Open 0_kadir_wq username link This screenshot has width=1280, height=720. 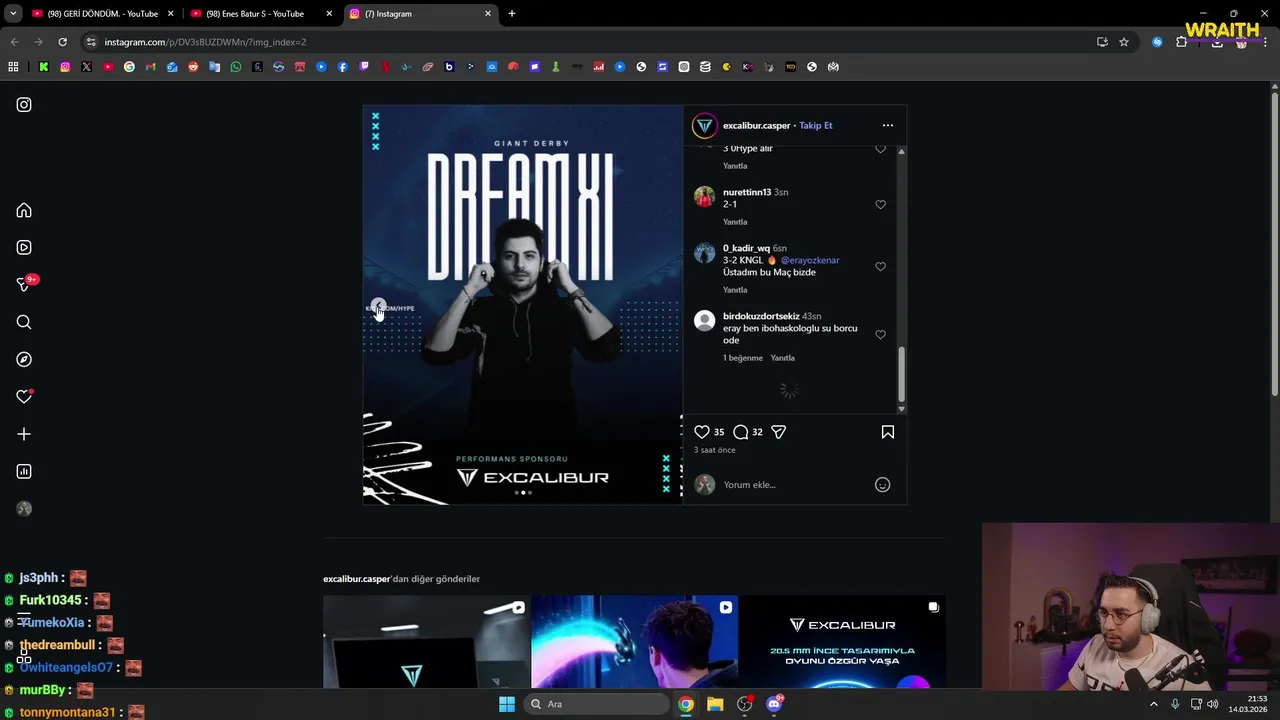746,248
